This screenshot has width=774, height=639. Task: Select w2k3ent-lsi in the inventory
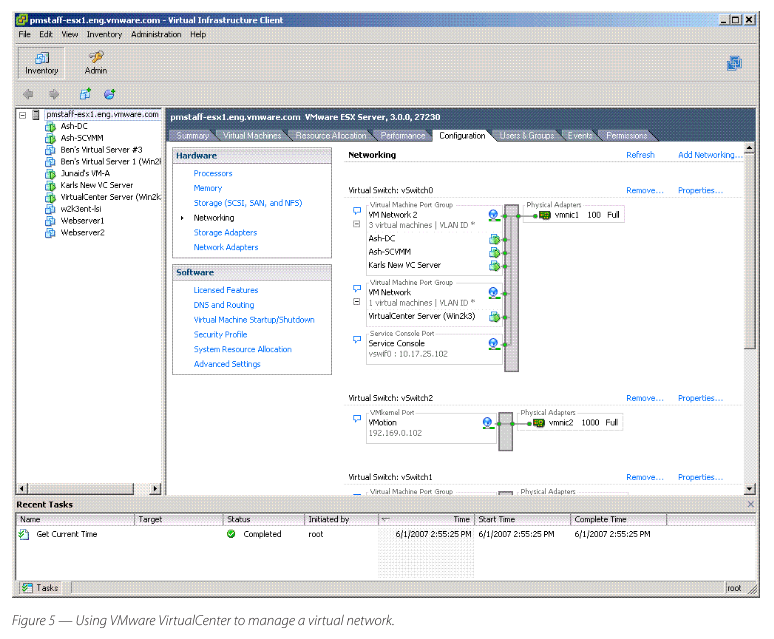pyautogui.click(x=80, y=209)
